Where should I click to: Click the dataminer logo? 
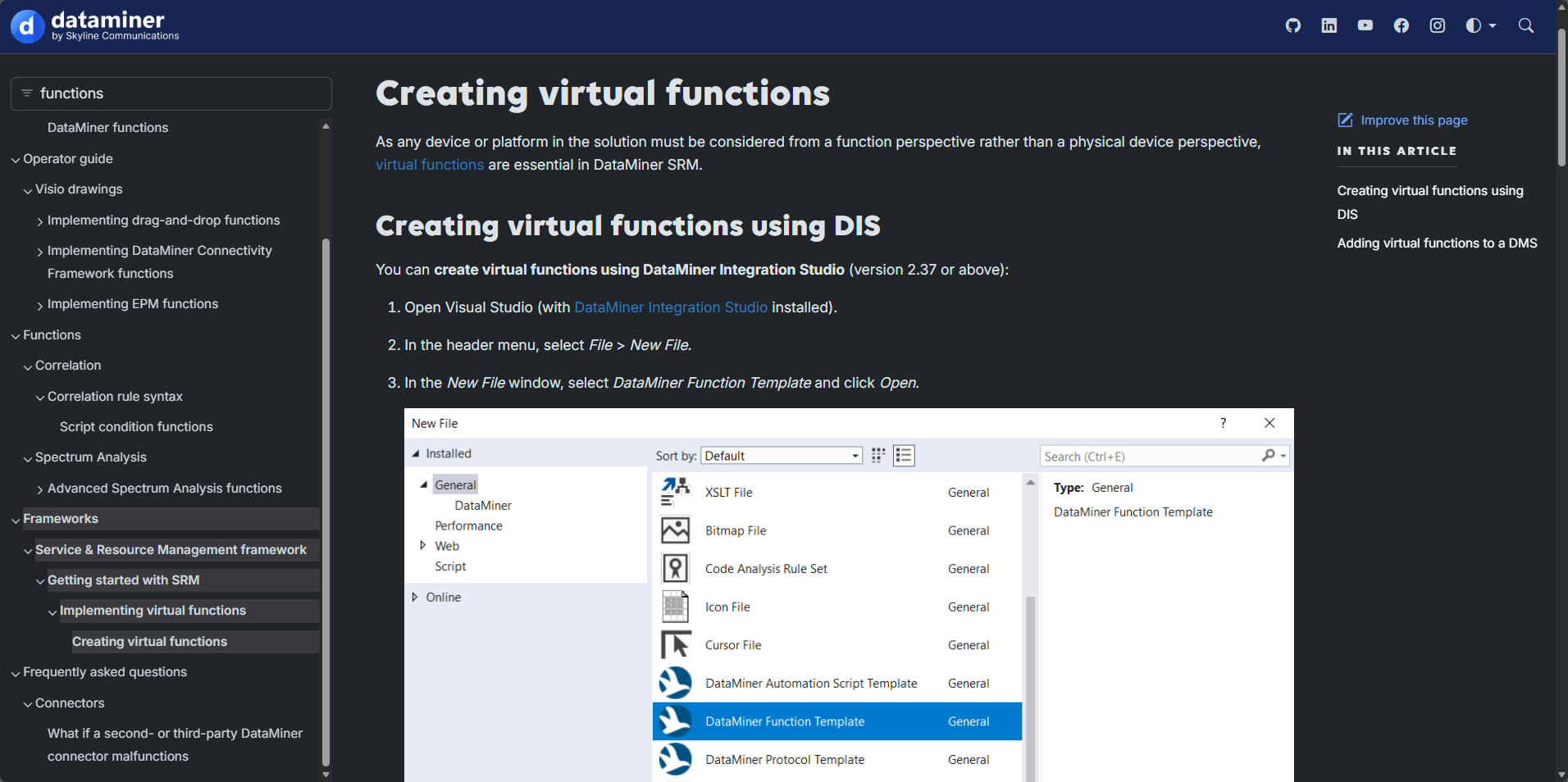click(x=95, y=25)
